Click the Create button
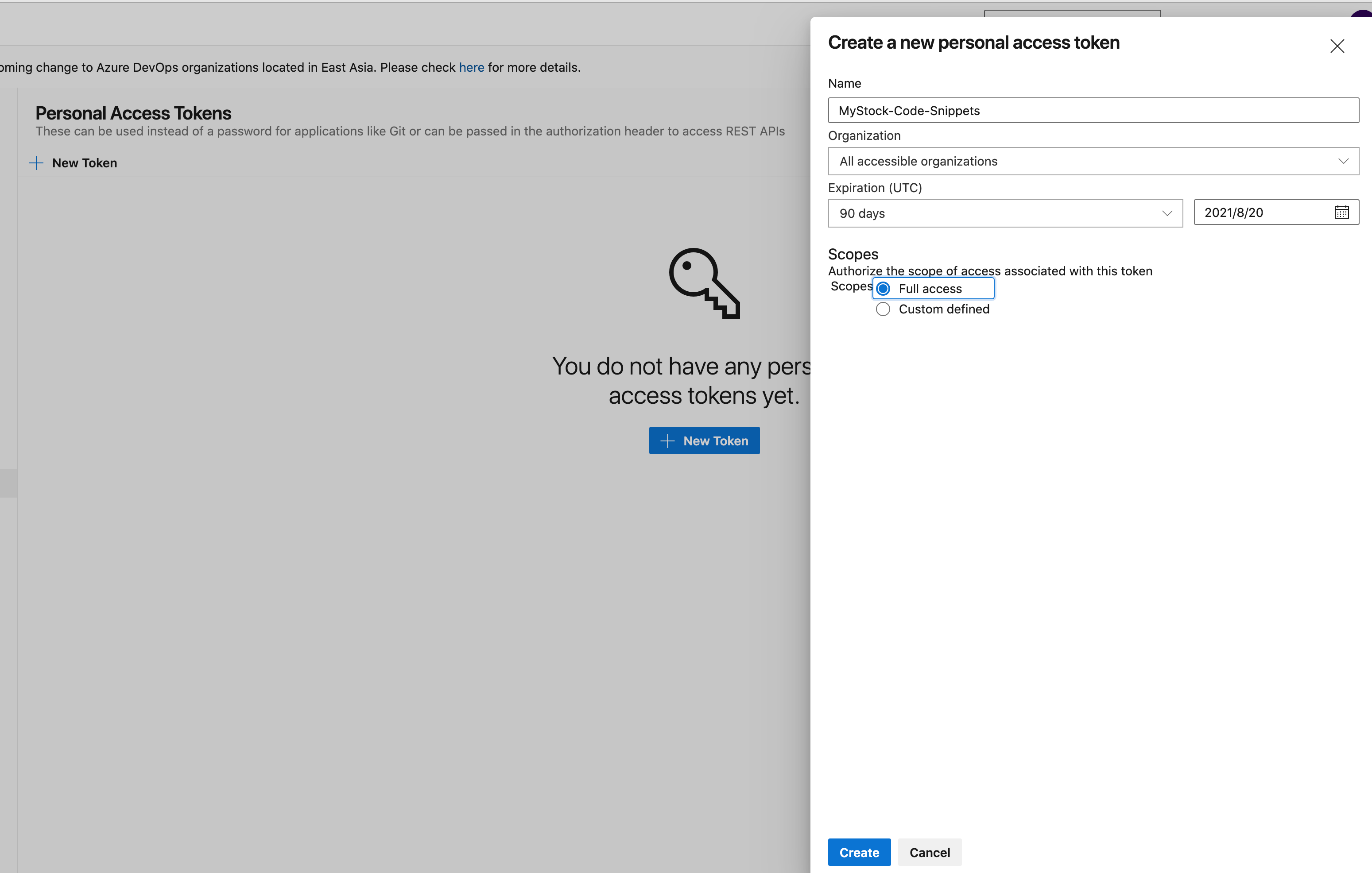The image size is (1372, 873). 859,852
